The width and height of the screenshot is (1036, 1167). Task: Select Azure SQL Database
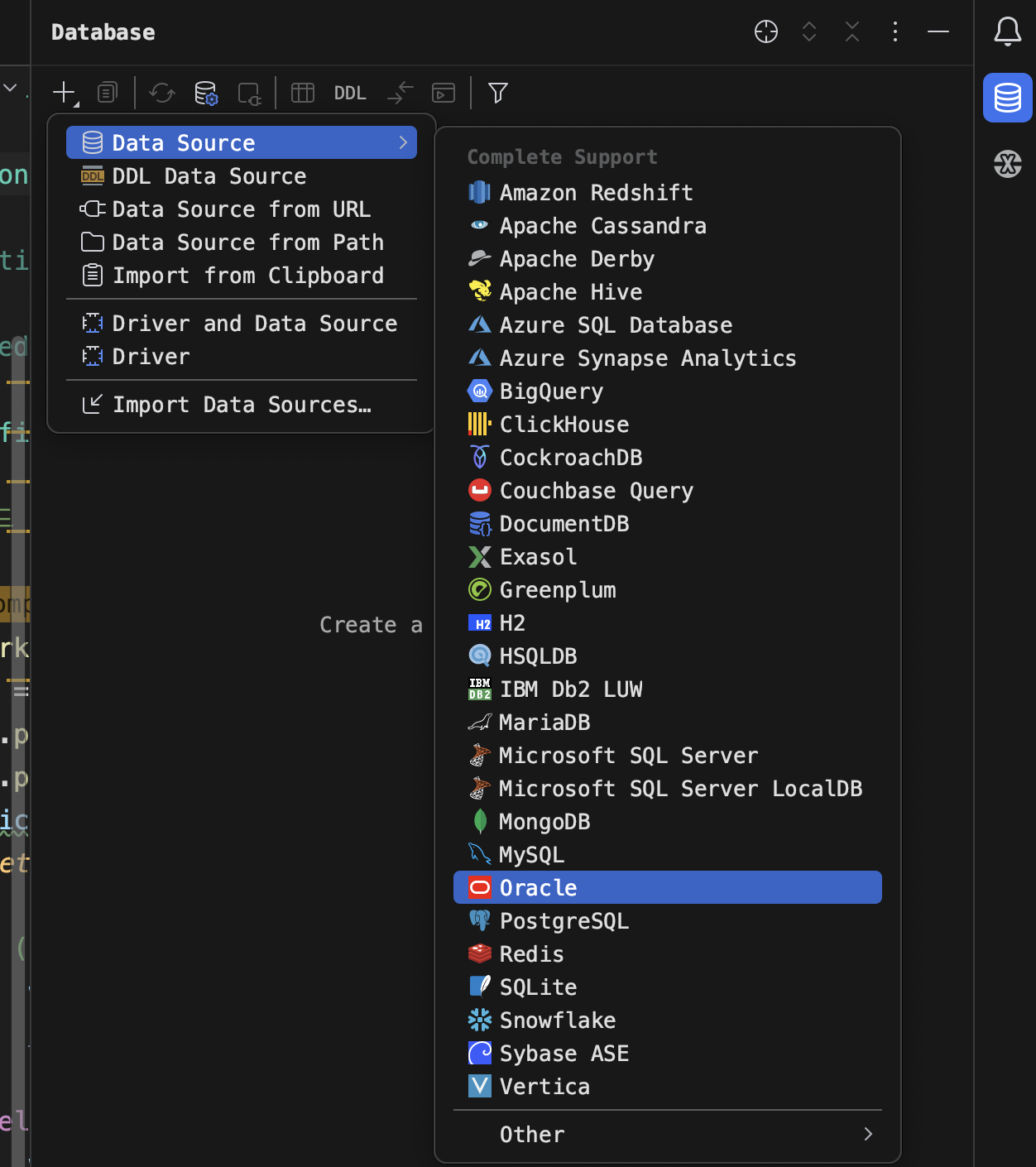(x=668, y=324)
